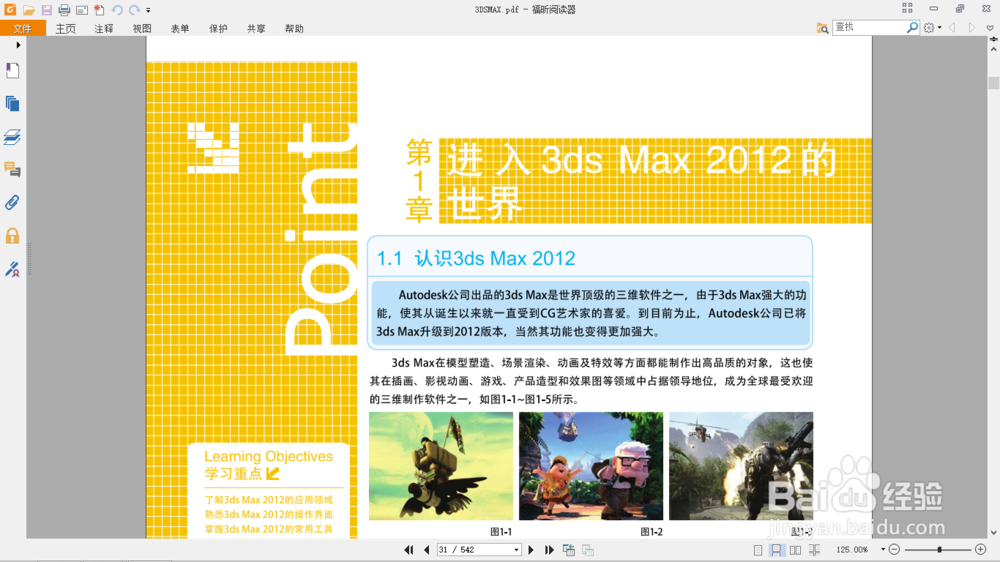Expand the page number dropdown arrow
This screenshot has width=1000, height=562.
coord(517,550)
